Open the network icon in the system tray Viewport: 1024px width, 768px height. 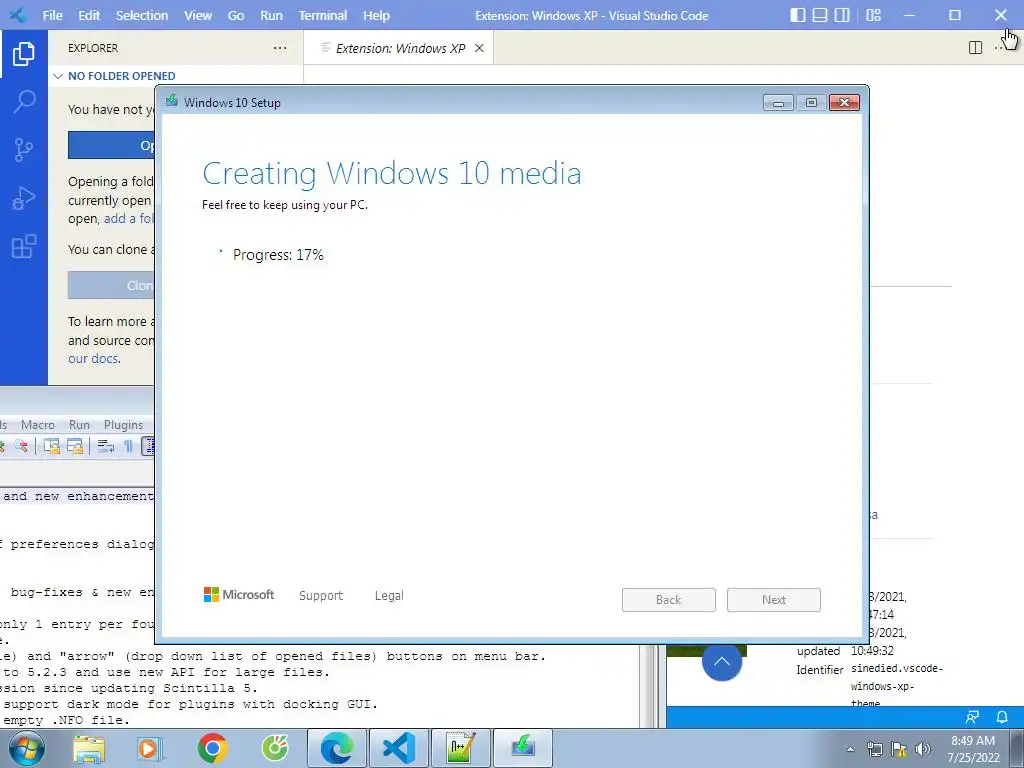click(874, 749)
